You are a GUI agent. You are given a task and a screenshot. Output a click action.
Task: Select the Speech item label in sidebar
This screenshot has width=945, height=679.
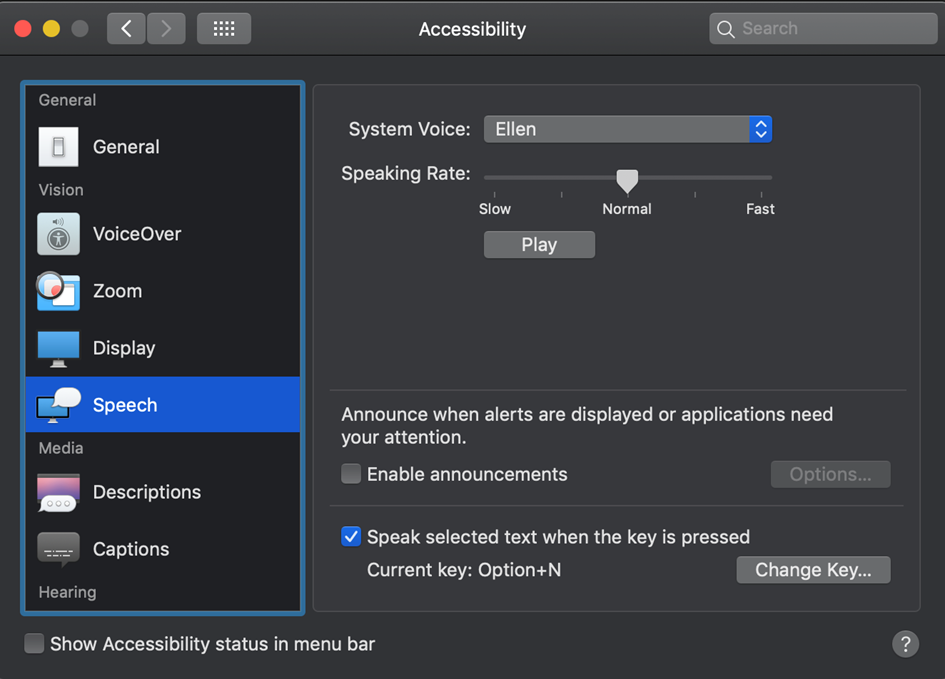[x=125, y=405]
